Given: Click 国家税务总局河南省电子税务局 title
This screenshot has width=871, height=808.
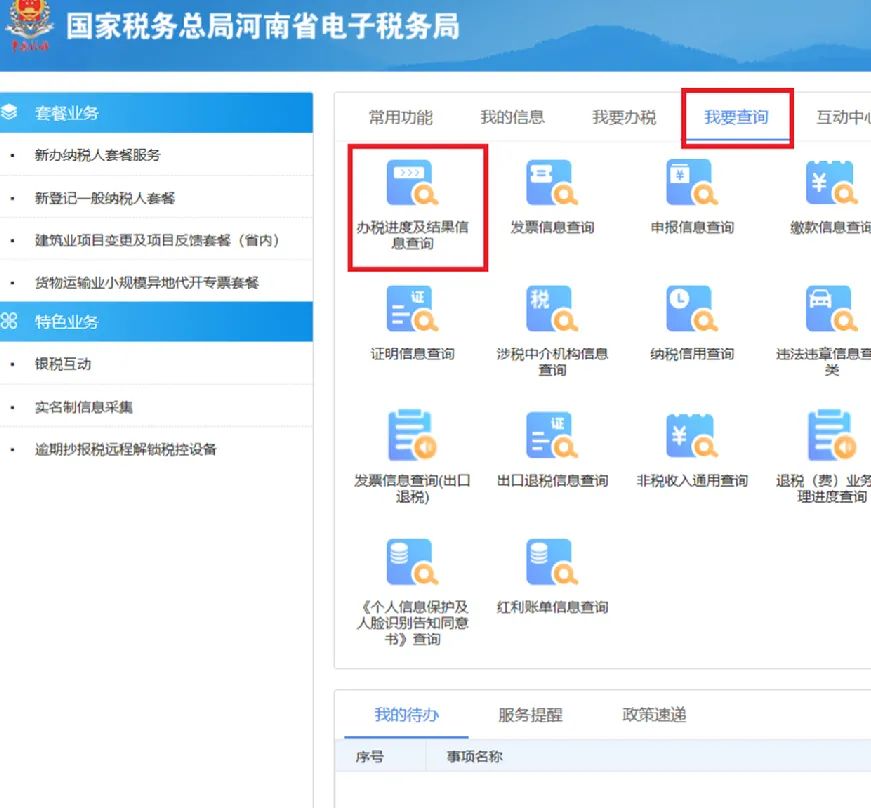Looking at the screenshot, I should pos(263,26).
